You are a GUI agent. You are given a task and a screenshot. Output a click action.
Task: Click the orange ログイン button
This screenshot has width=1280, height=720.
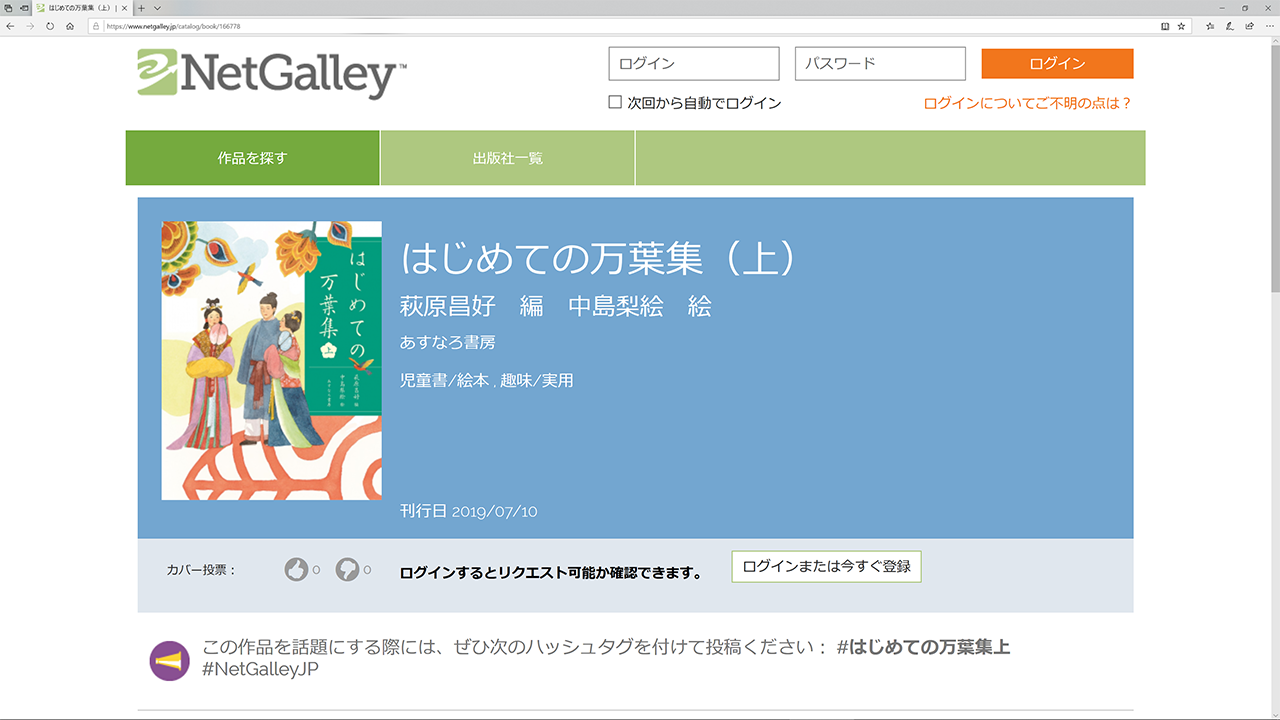[x=1057, y=63]
